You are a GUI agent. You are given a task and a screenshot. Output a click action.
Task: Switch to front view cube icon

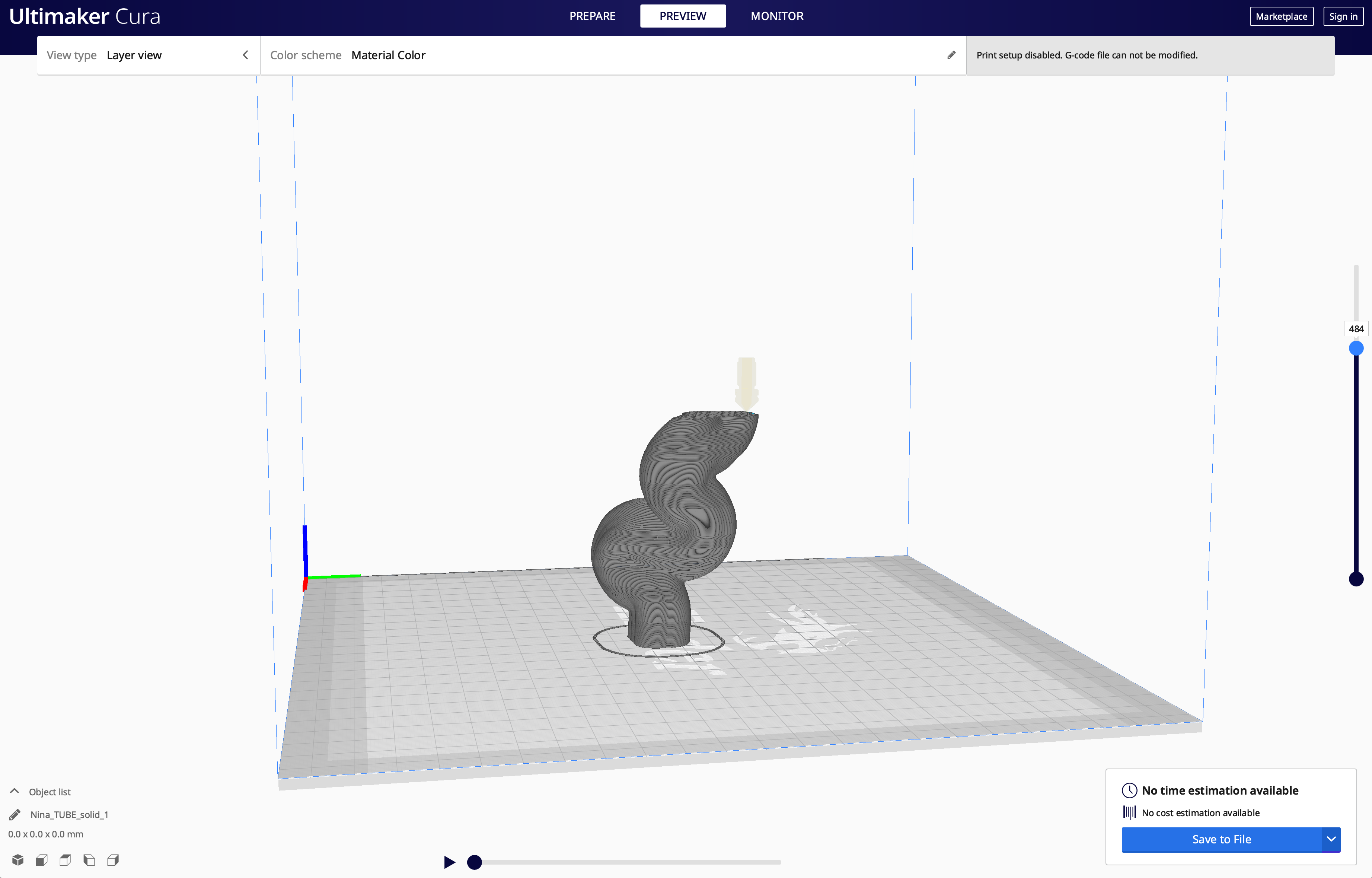(42, 860)
